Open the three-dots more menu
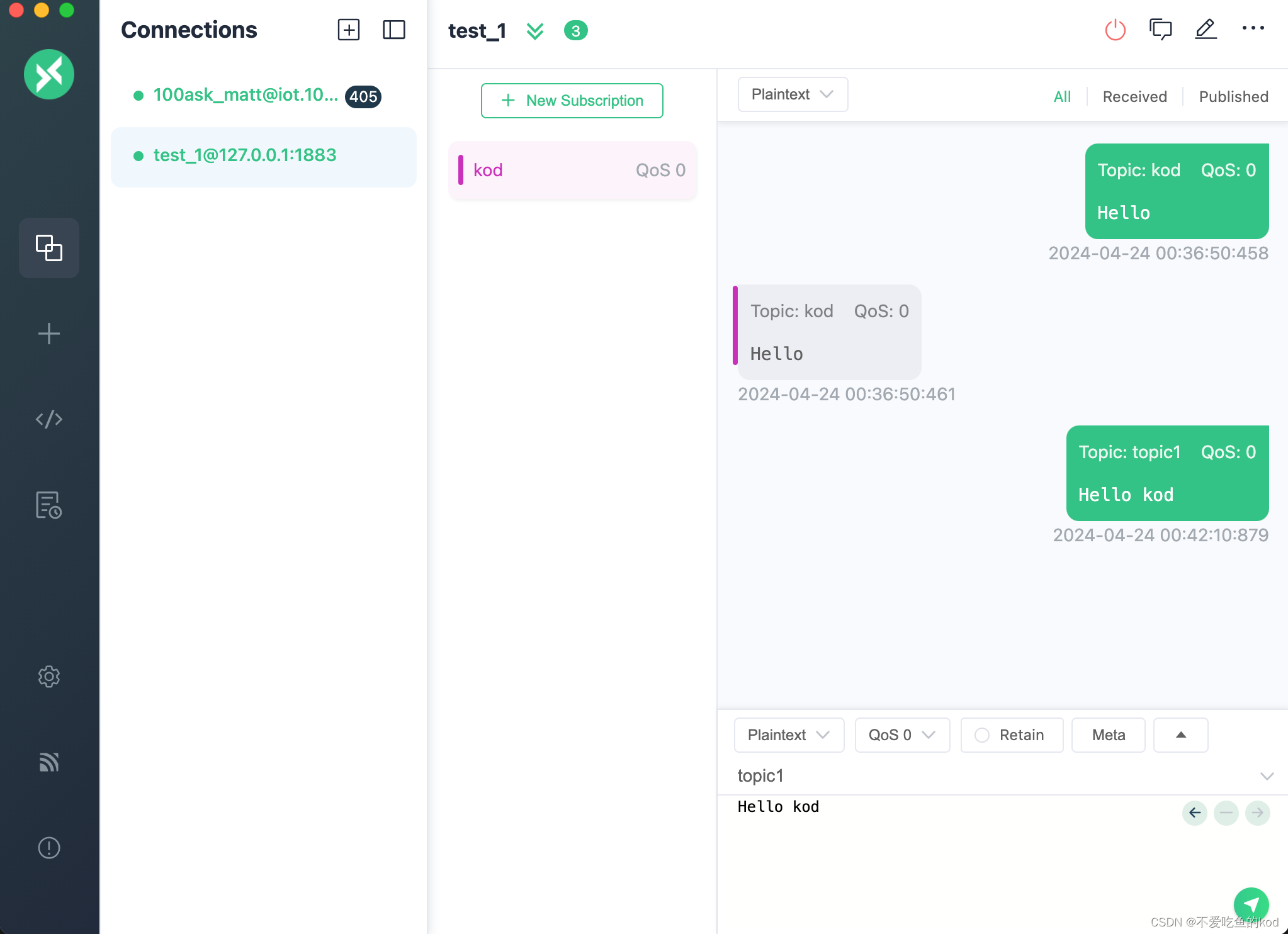The width and height of the screenshot is (1288, 934). click(1253, 28)
